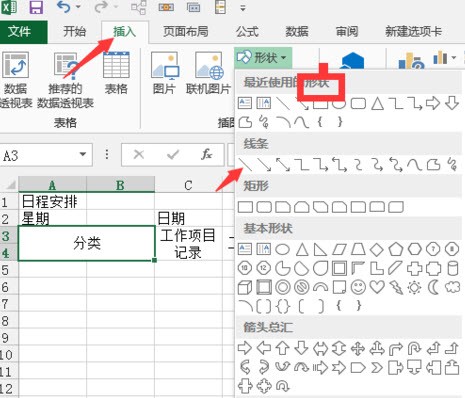Insert a 数据透视表 PivotTable
This screenshot has width=465, height=398.
pyautogui.click(x=16, y=80)
